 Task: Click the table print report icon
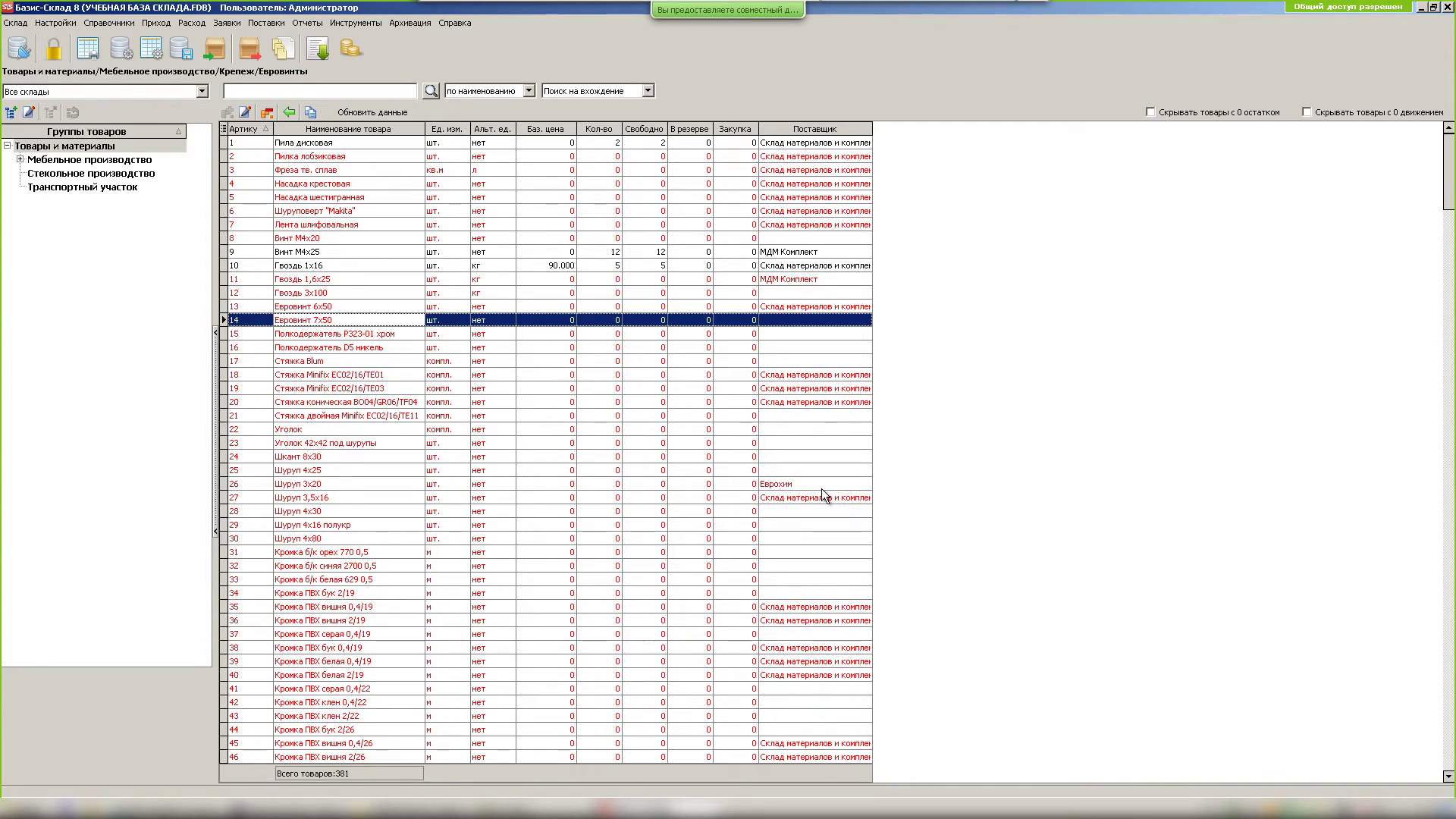(88, 49)
